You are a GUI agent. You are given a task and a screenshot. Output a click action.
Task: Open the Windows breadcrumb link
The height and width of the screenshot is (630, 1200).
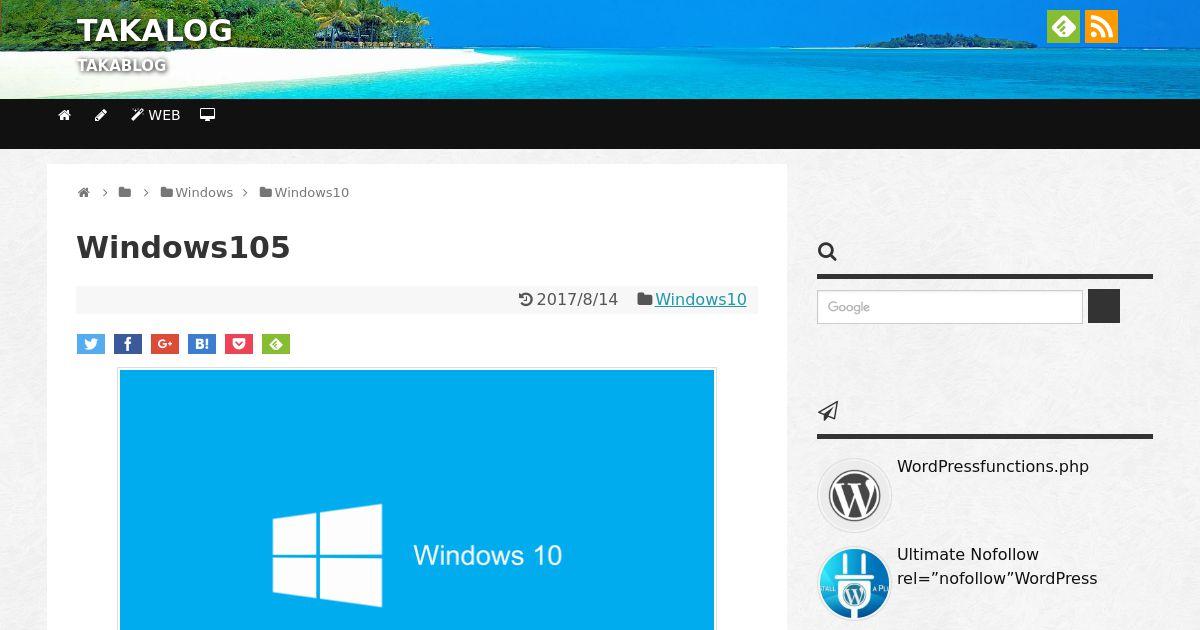(197, 193)
